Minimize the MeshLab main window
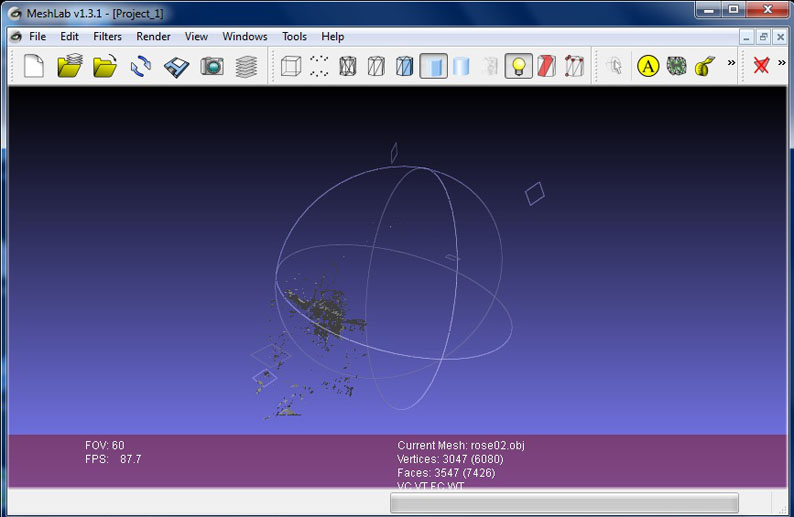 tap(709, 9)
